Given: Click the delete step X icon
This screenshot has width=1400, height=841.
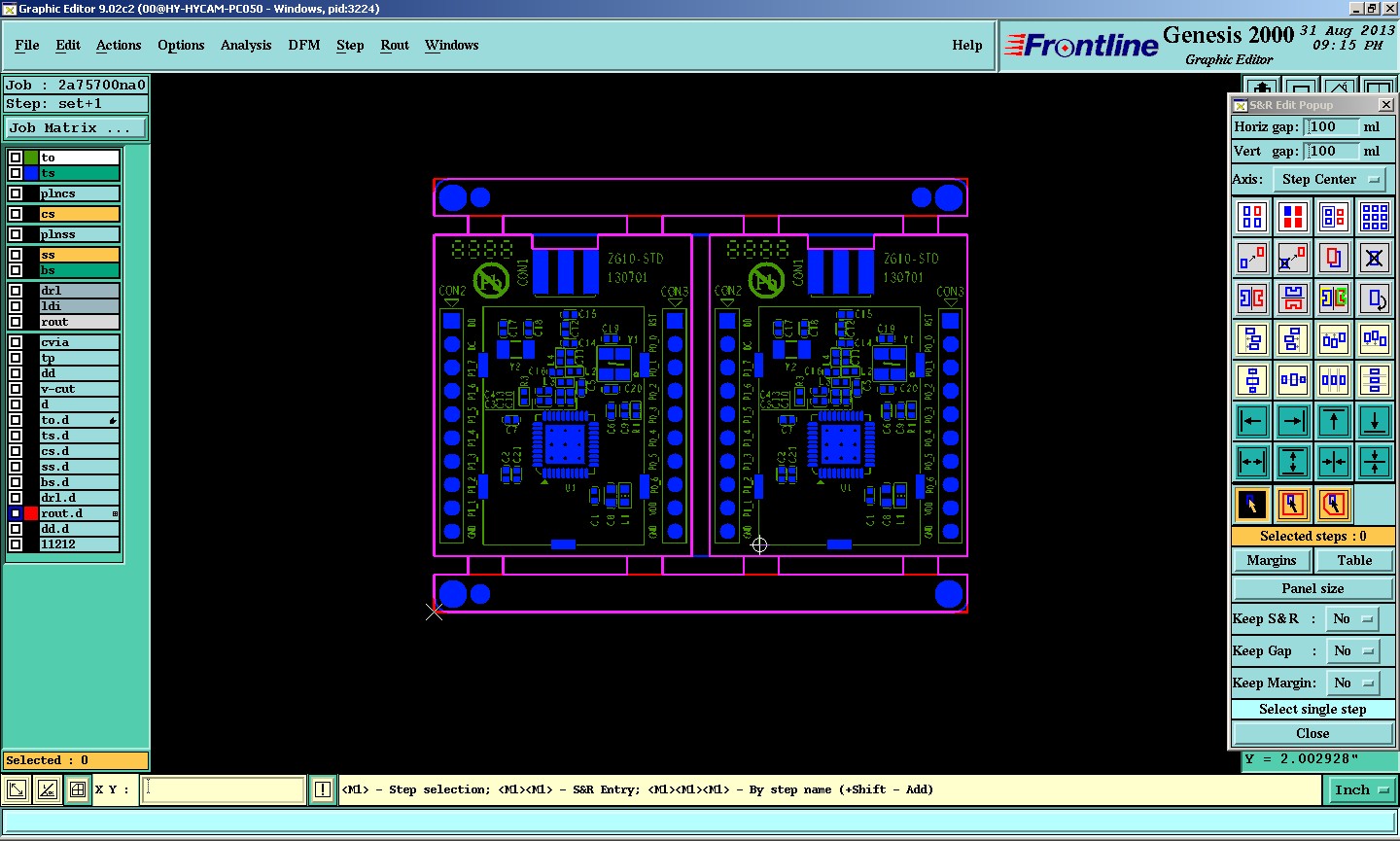Looking at the screenshot, I should (1375, 258).
